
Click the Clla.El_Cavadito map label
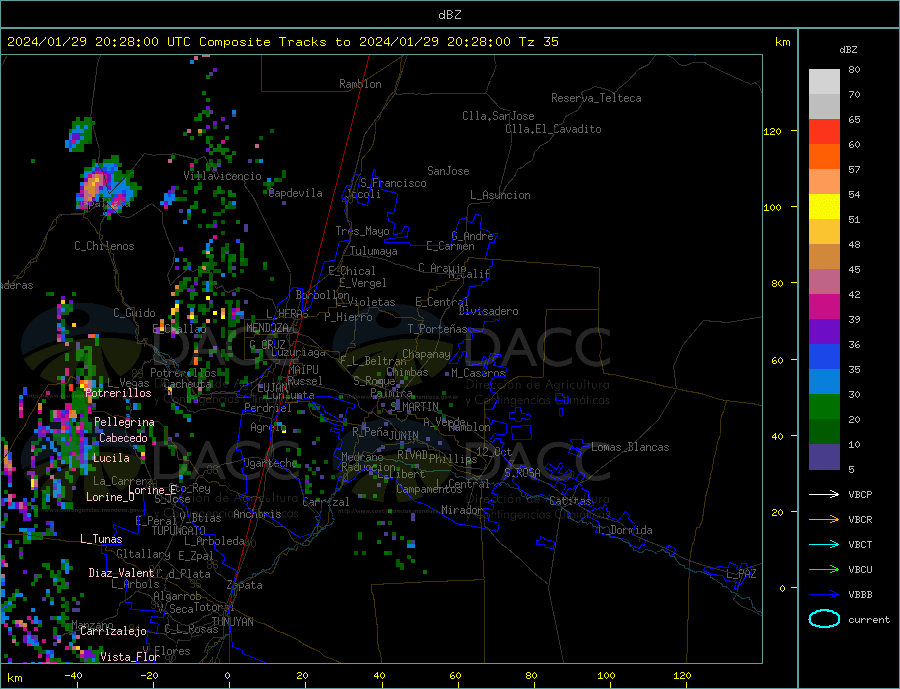click(x=553, y=129)
